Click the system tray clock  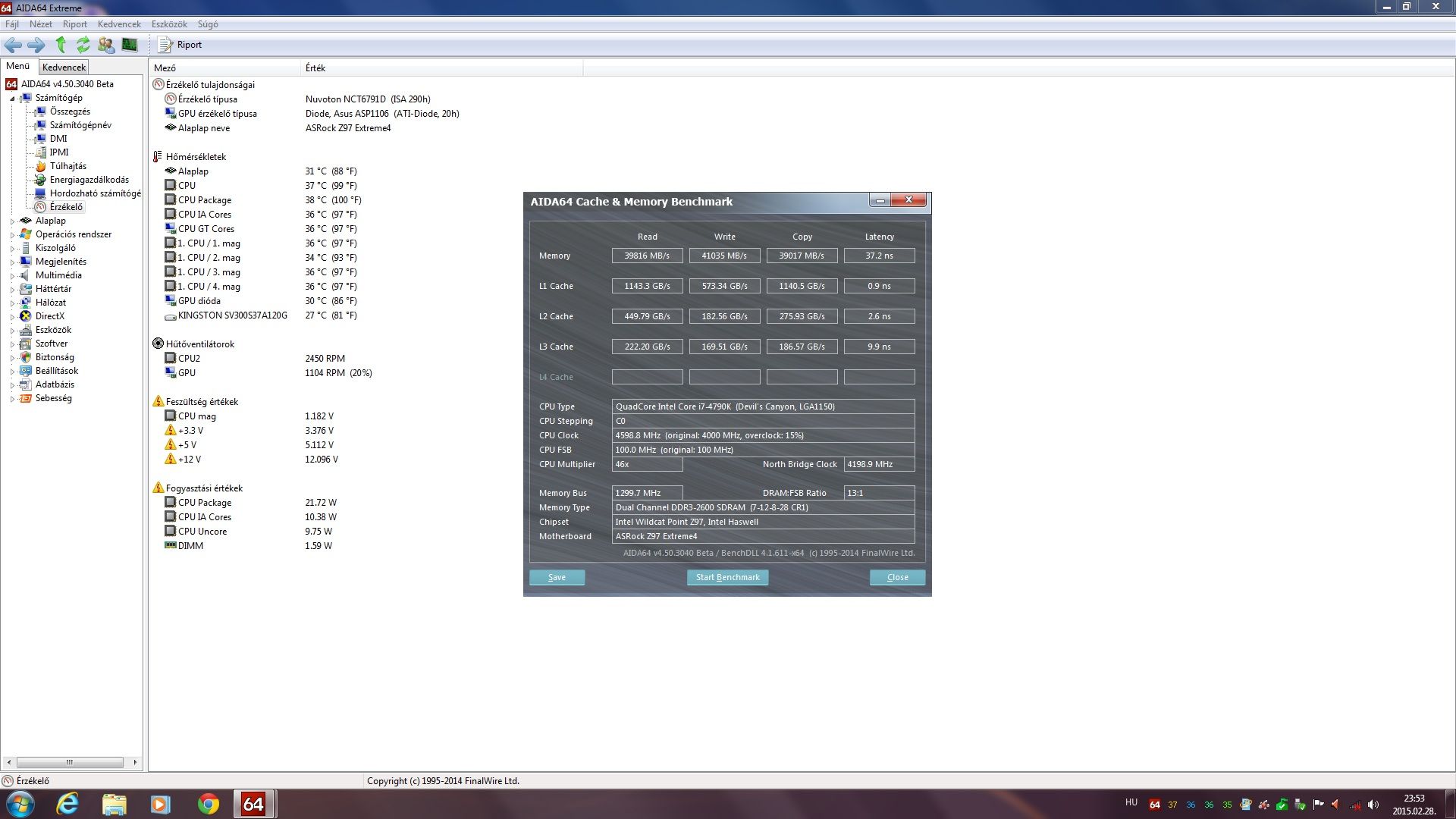point(1414,804)
